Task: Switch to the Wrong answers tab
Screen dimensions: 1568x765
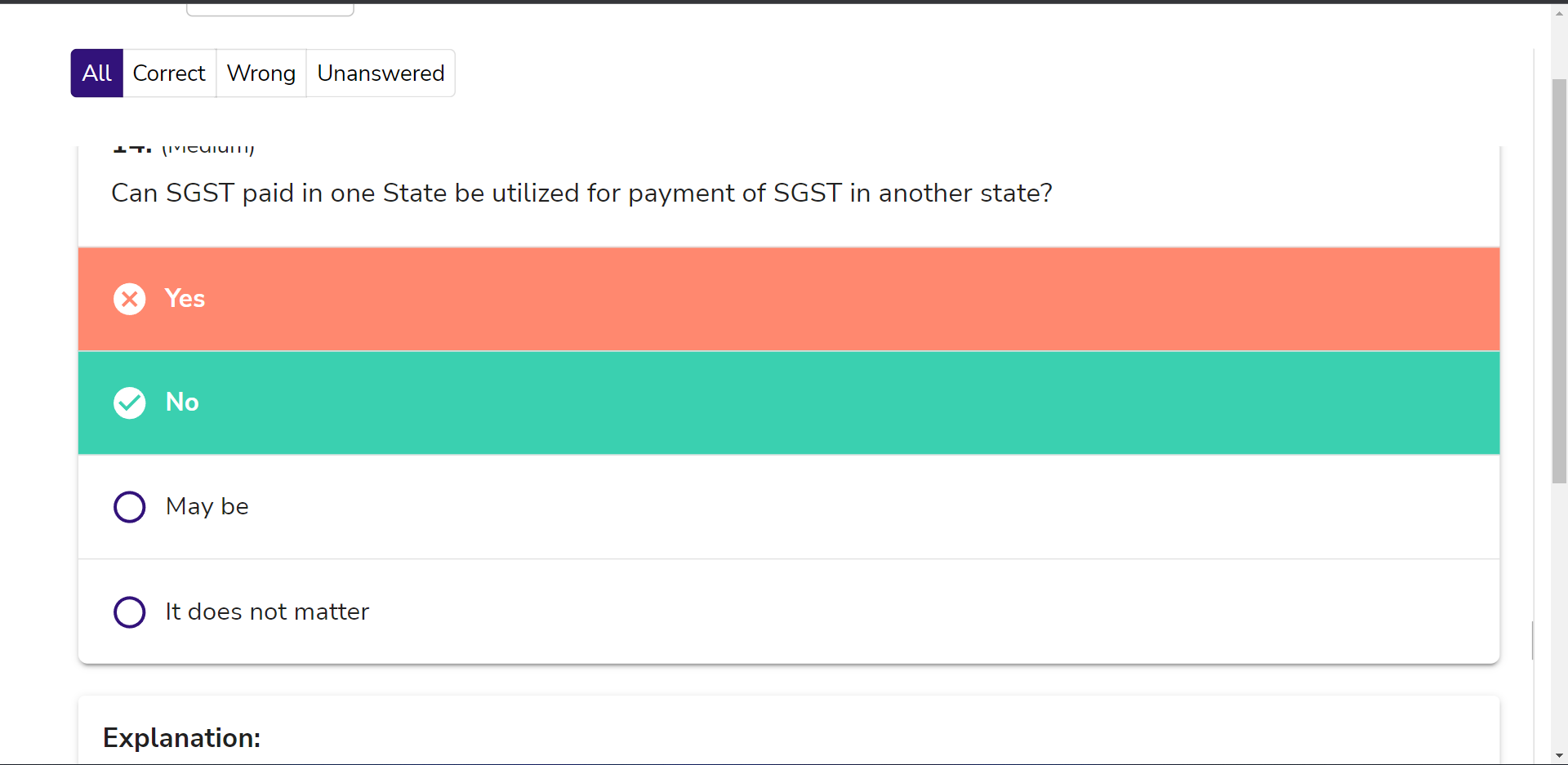Action: (261, 73)
